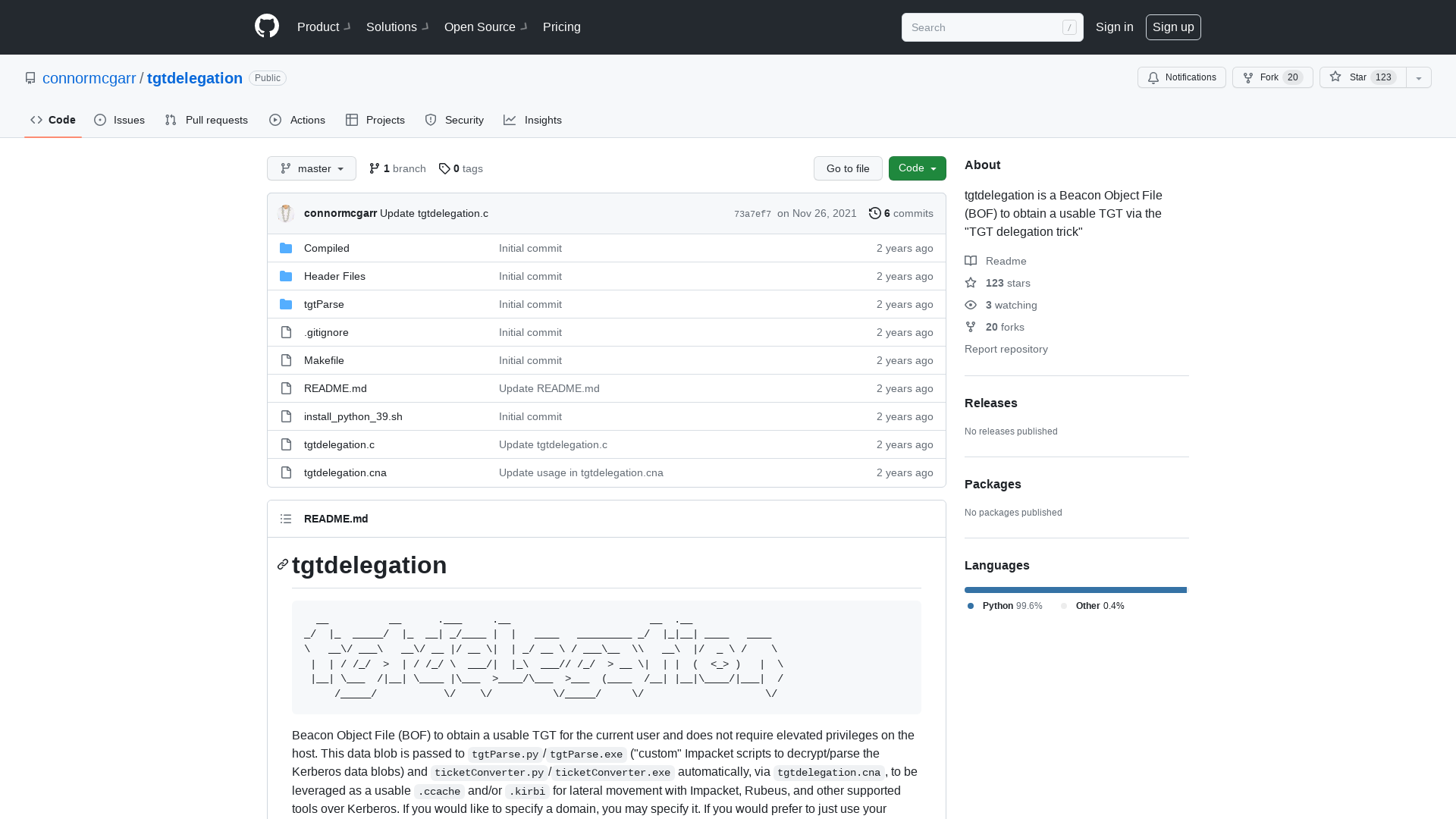Open the Releases section heading
The height and width of the screenshot is (819, 1456).
(x=991, y=403)
